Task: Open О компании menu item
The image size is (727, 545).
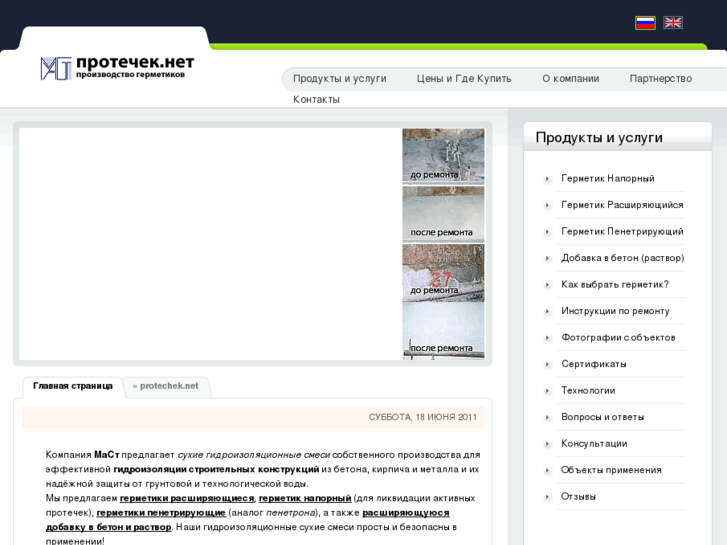Action: (x=571, y=78)
